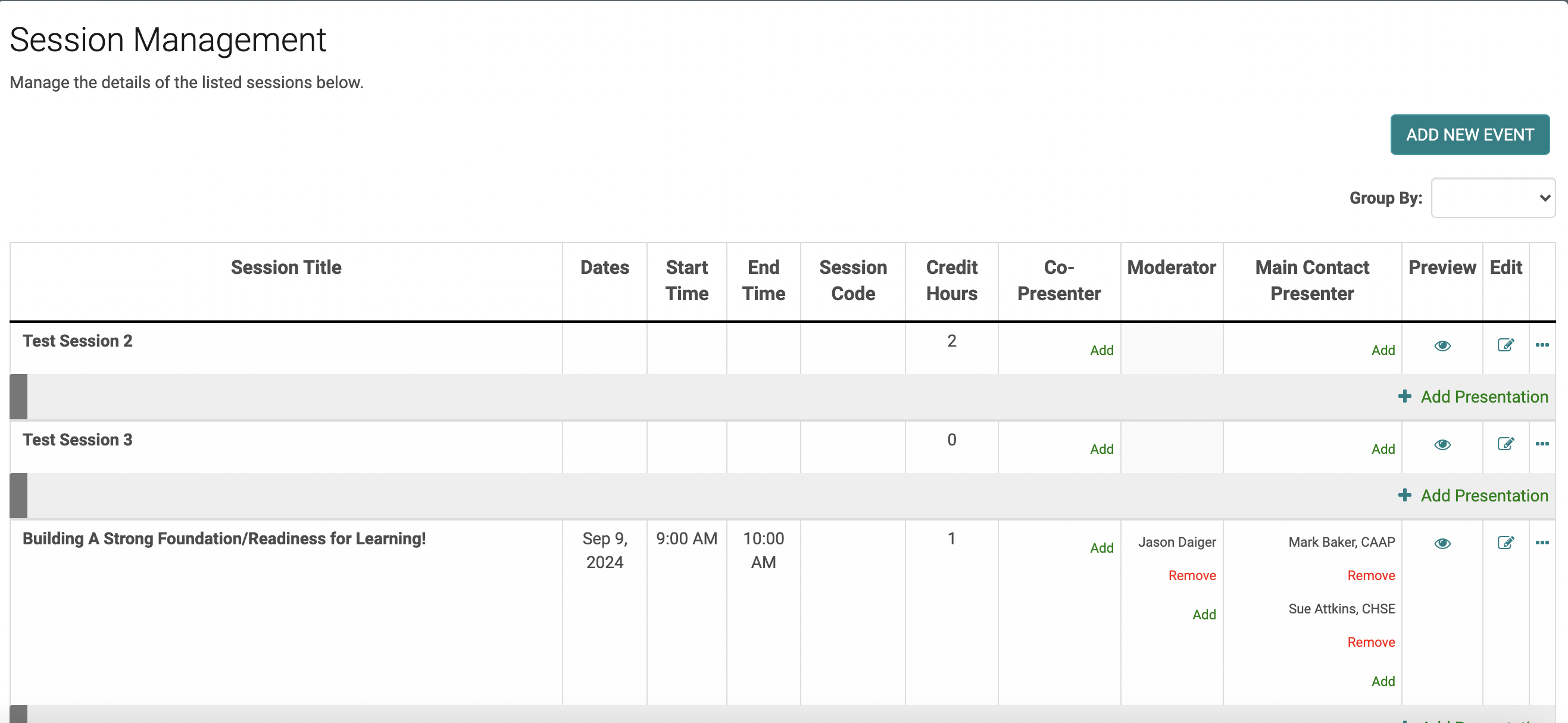Image resolution: width=1568 pixels, height=723 pixels.
Task: Preview the Building A Strong Foundation session
Action: [x=1442, y=543]
